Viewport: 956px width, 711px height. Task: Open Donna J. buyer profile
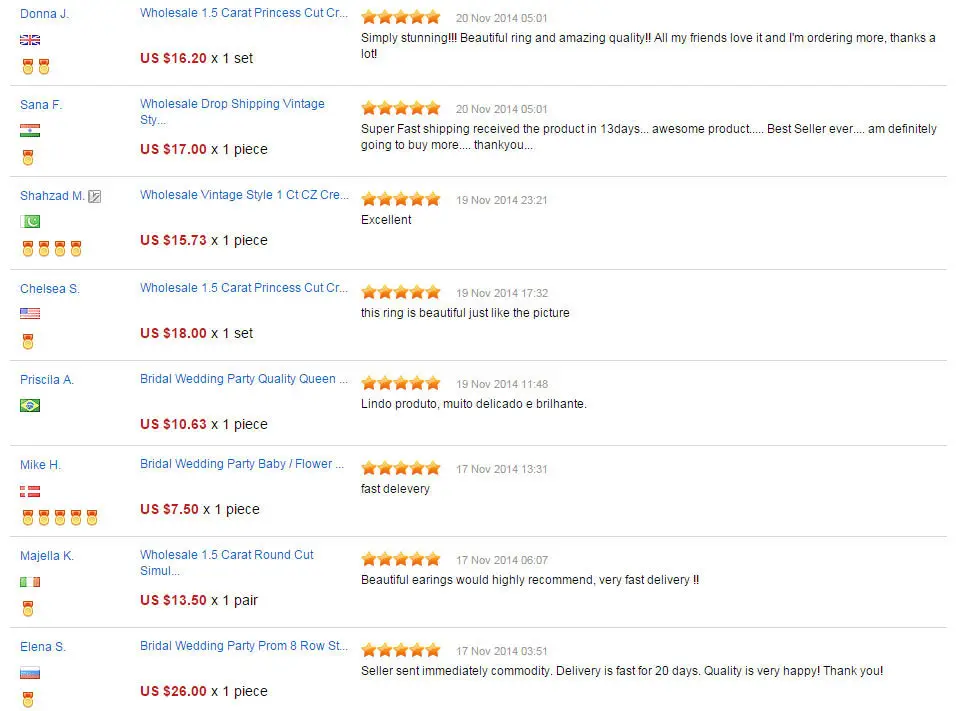point(45,13)
